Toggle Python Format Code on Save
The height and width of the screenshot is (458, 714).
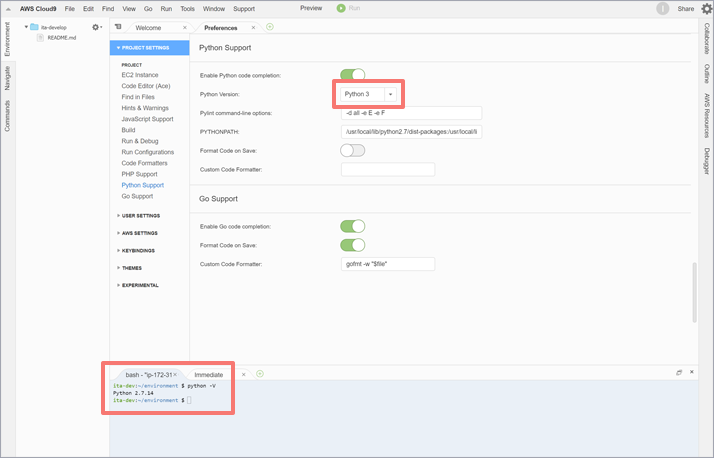coord(352,150)
